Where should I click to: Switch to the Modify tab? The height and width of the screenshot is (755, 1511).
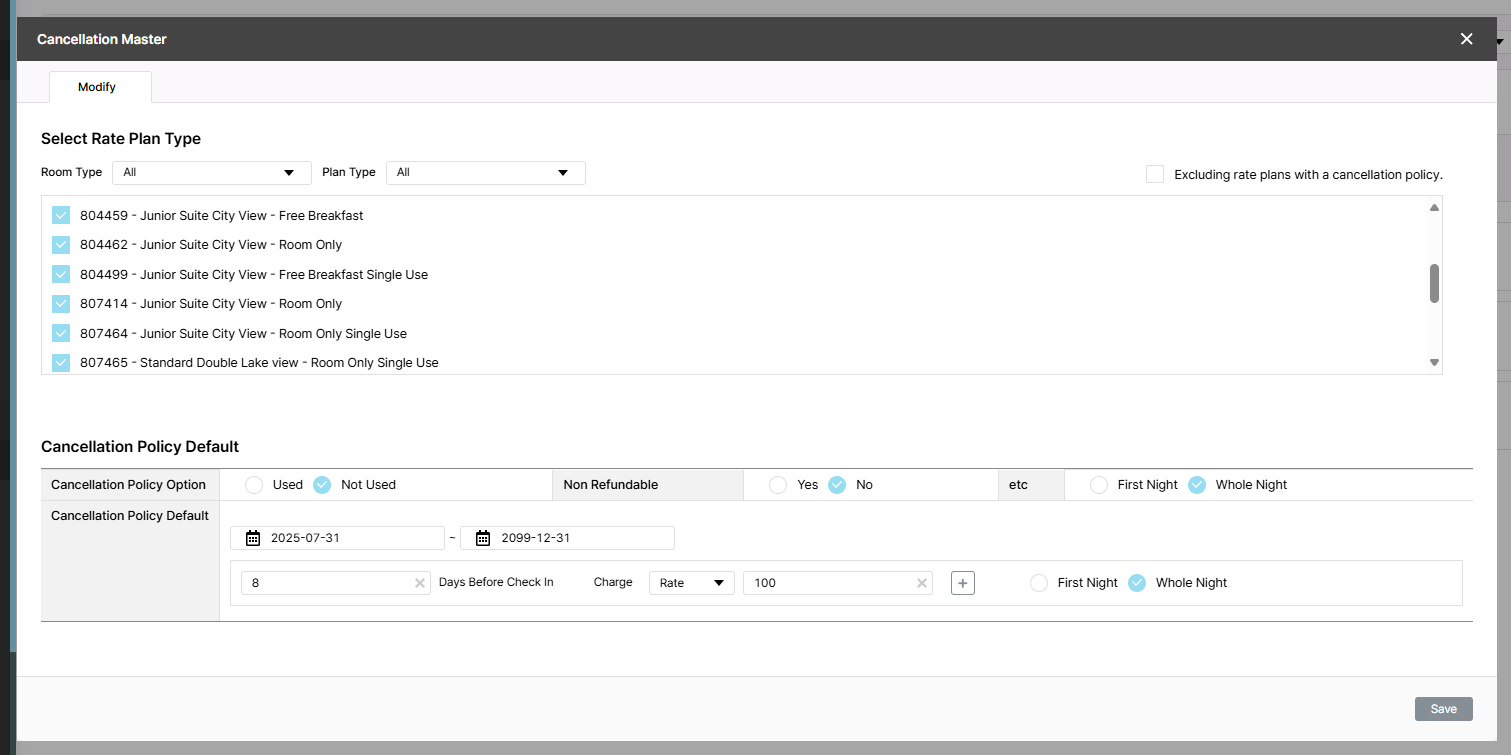pyautogui.click(x=97, y=87)
